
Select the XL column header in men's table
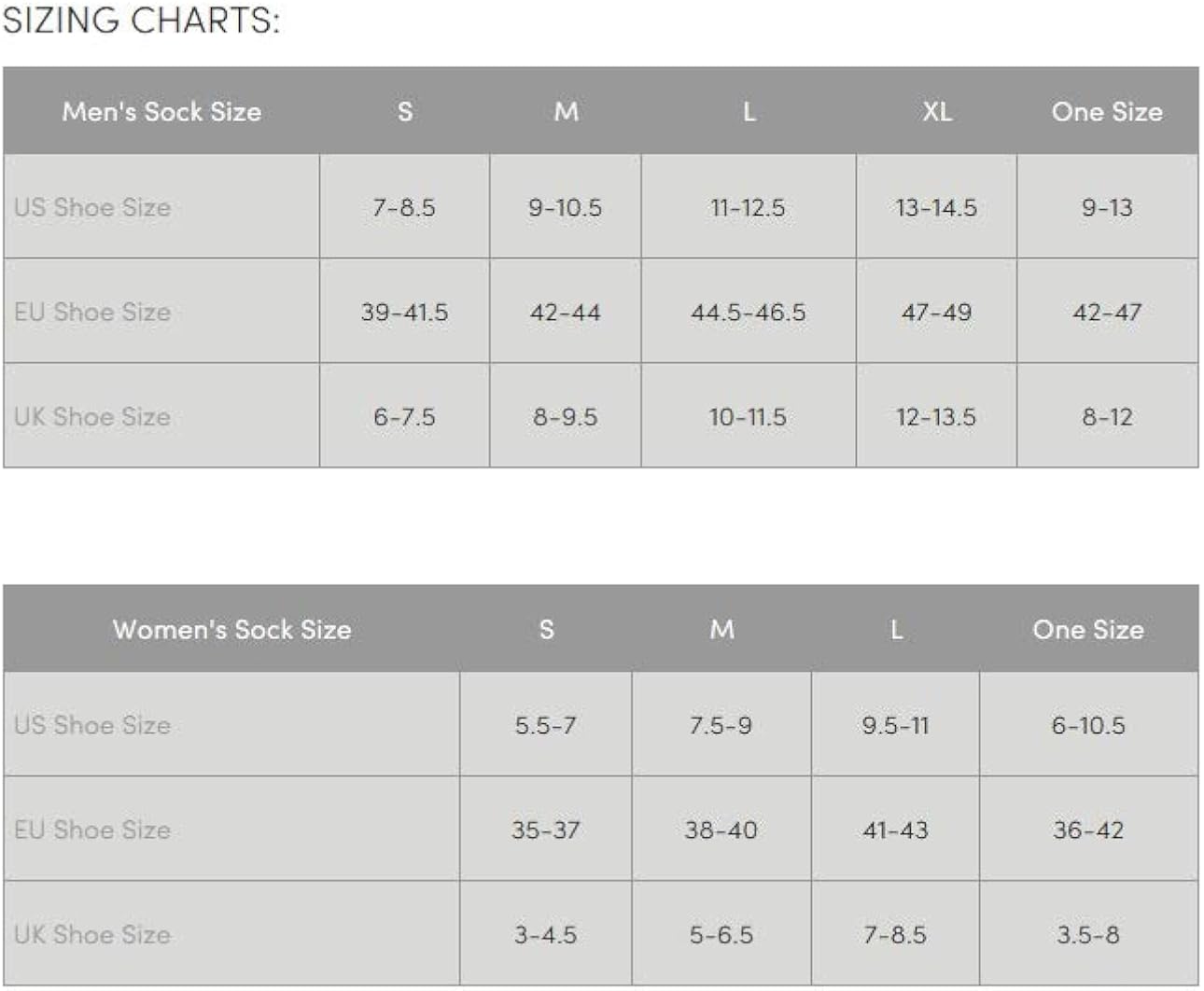937,112
